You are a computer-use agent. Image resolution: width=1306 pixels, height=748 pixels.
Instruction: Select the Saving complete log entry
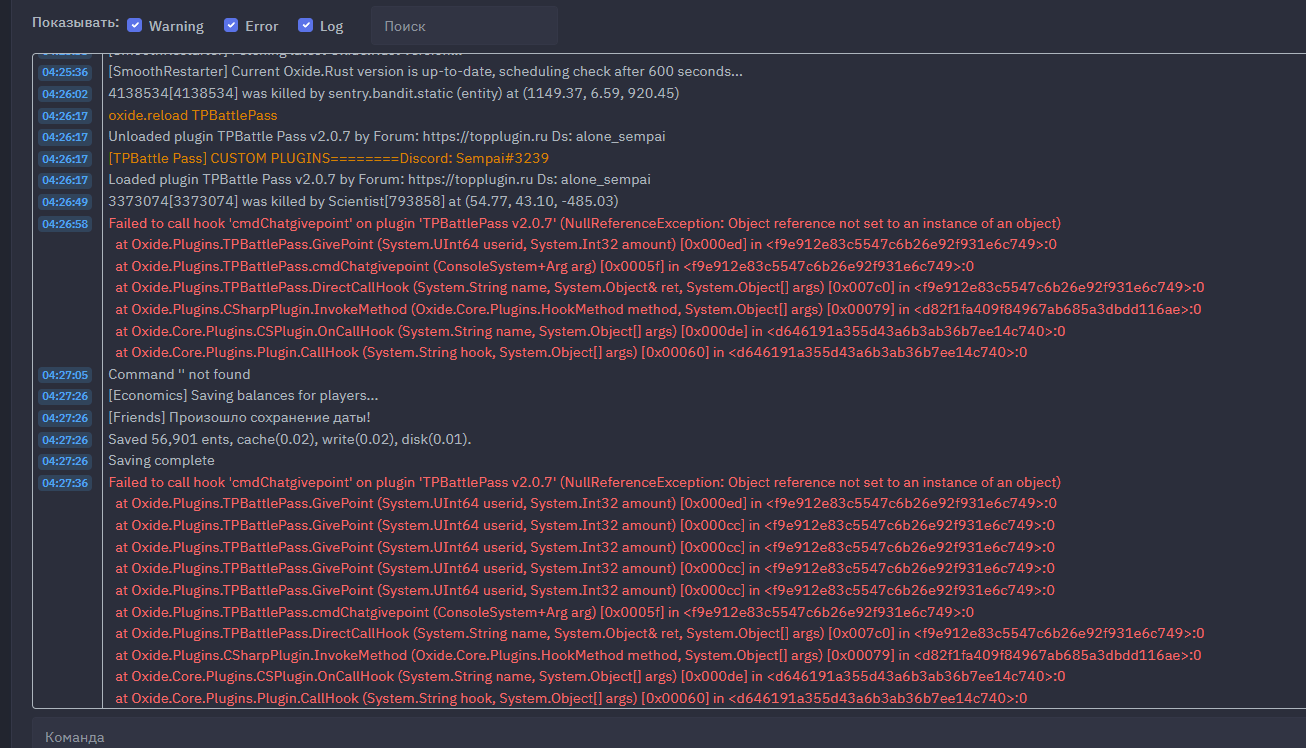(x=161, y=461)
